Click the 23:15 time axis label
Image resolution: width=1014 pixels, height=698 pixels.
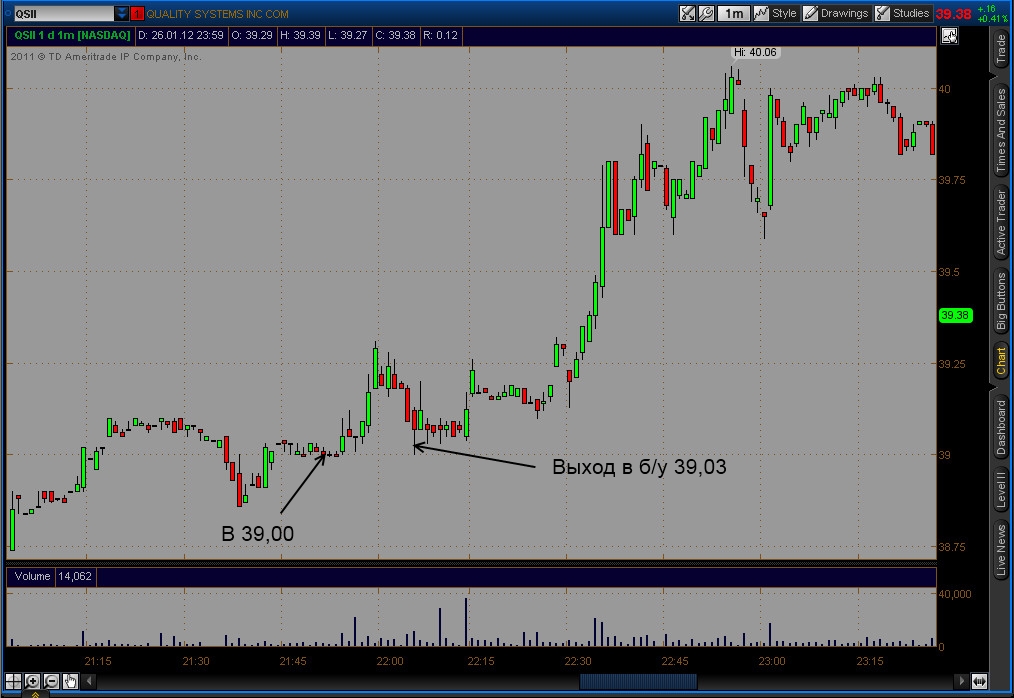tap(869, 661)
